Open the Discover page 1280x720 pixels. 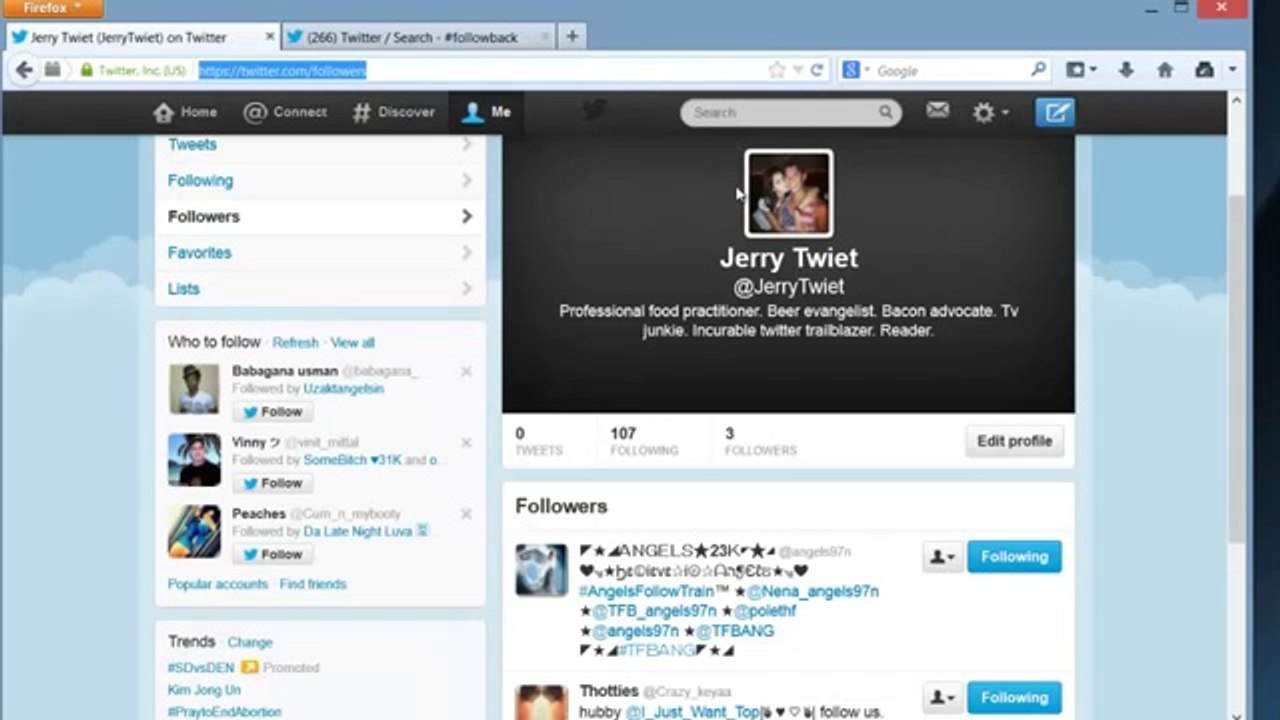pos(394,112)
